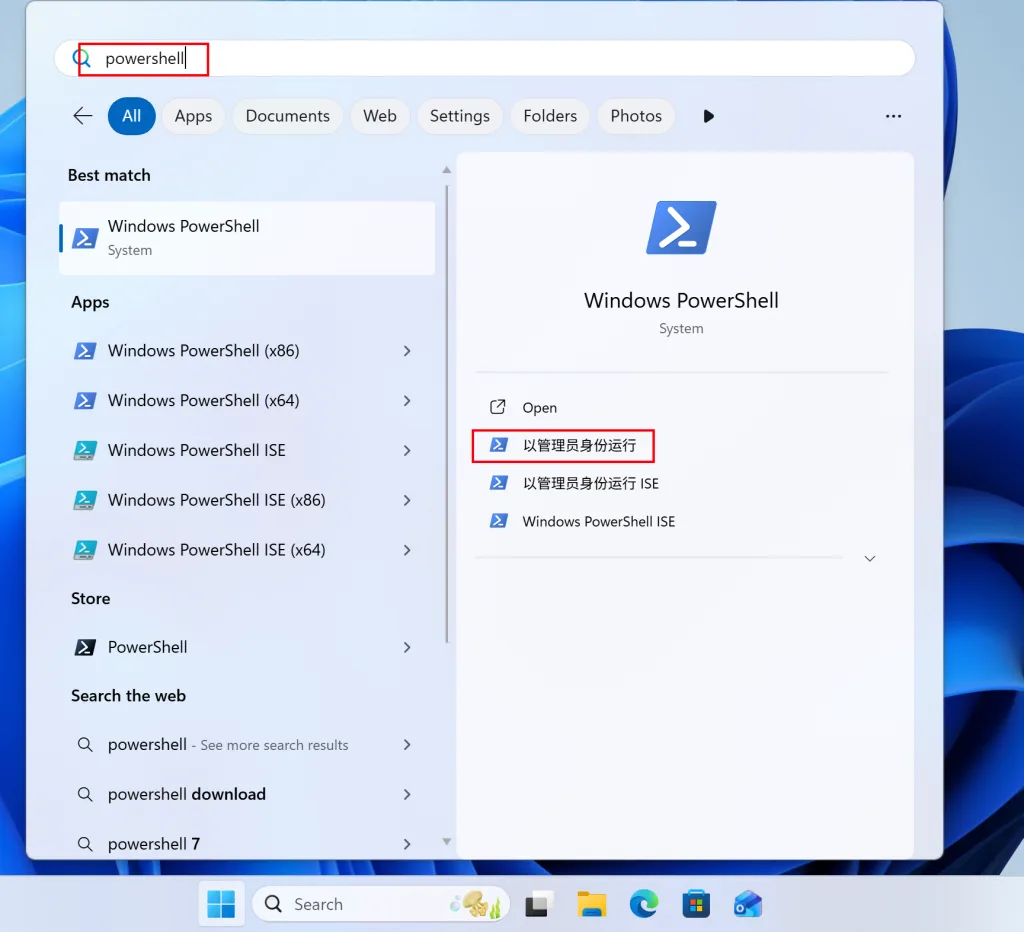Expand the 'powershell 7' search suggestion

point(407,843)
